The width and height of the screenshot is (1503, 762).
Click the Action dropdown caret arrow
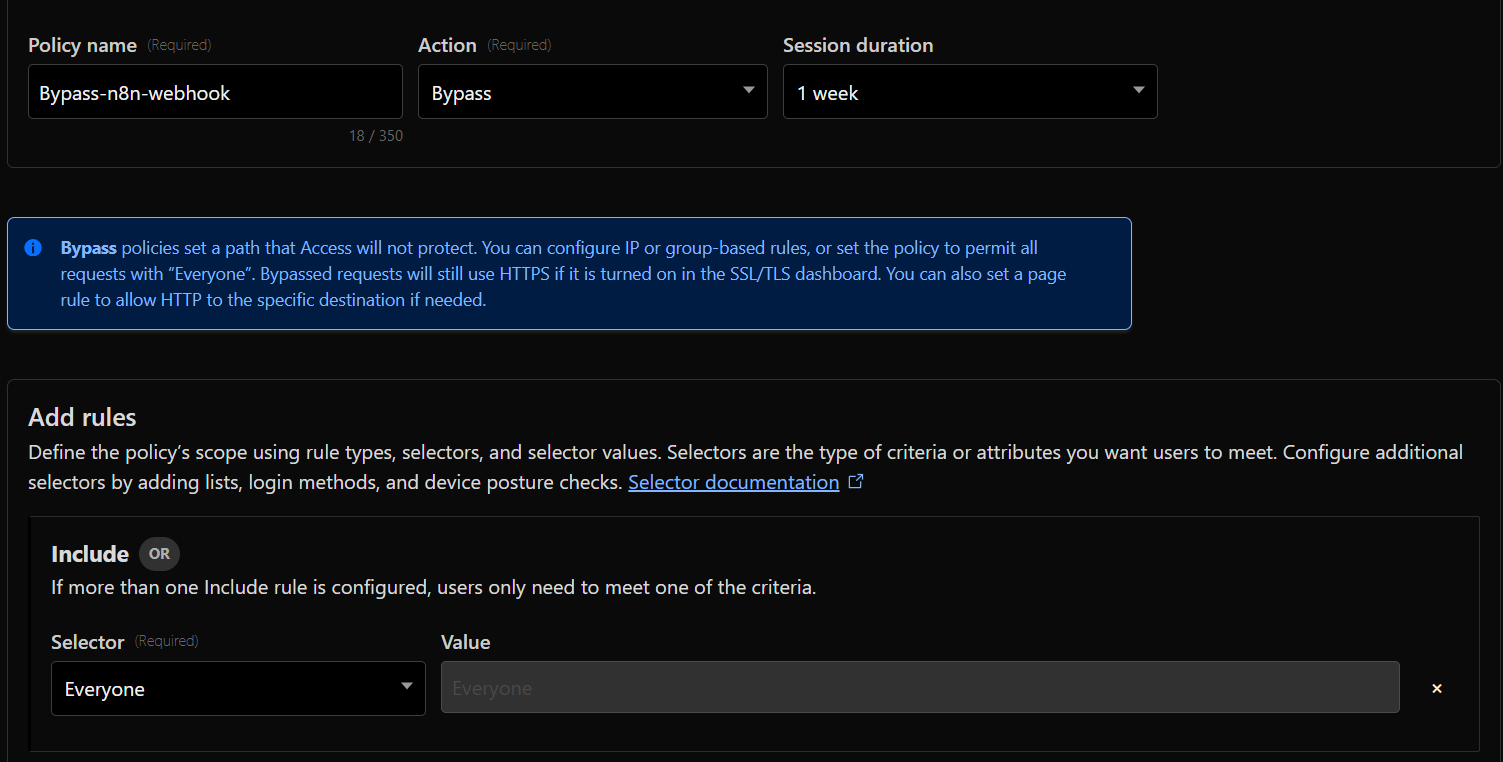tap(748, 91)
